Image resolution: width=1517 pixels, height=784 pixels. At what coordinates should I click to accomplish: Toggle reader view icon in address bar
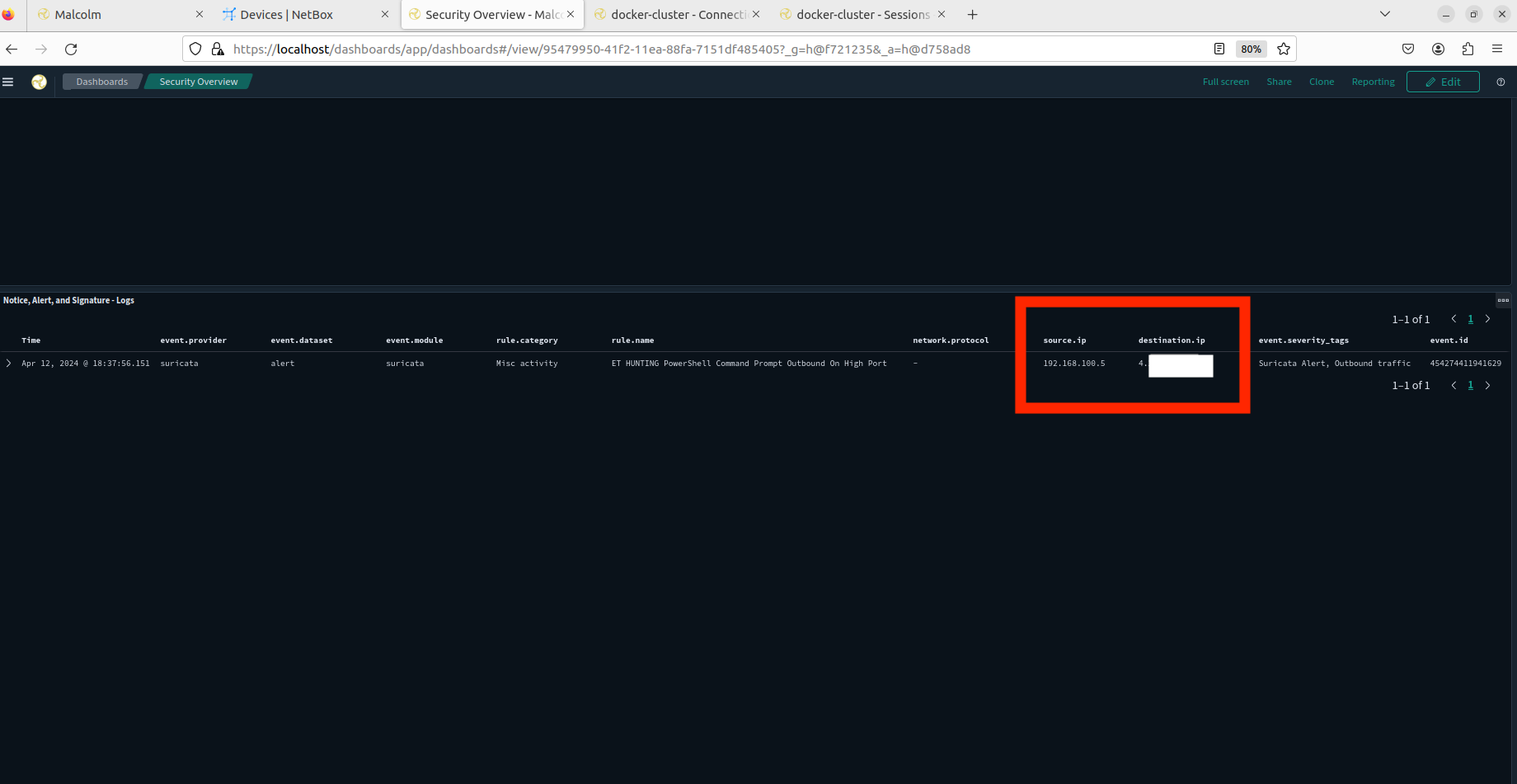[1219, 49]
